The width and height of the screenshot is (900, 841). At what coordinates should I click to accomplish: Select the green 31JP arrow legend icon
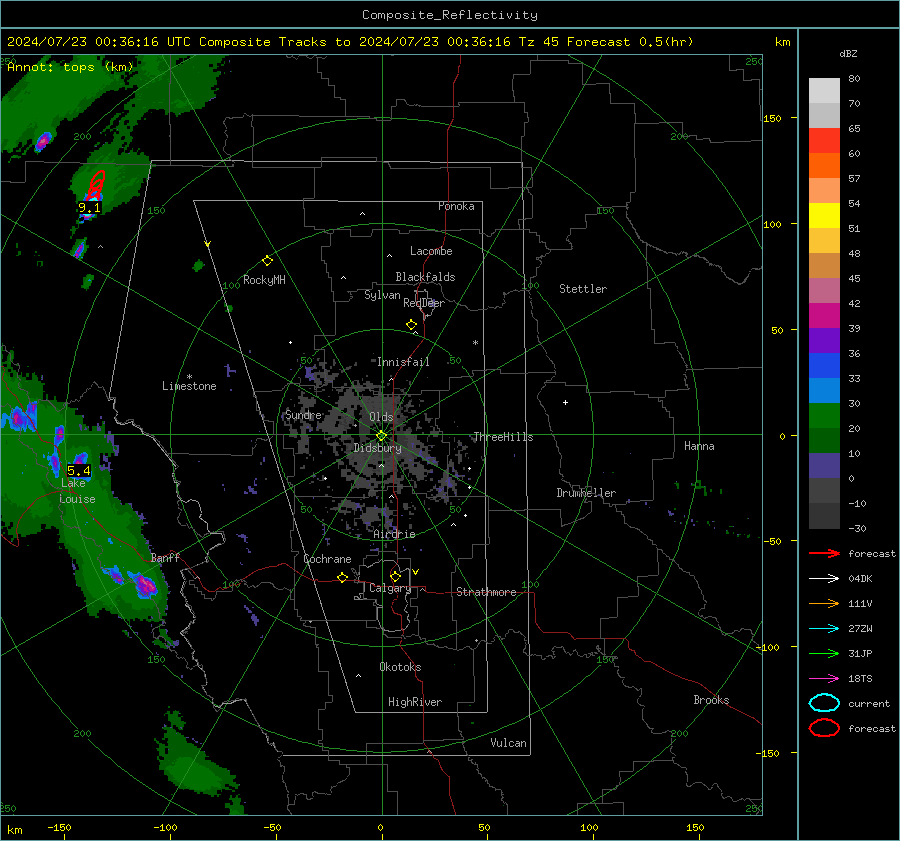coord(824,653)
